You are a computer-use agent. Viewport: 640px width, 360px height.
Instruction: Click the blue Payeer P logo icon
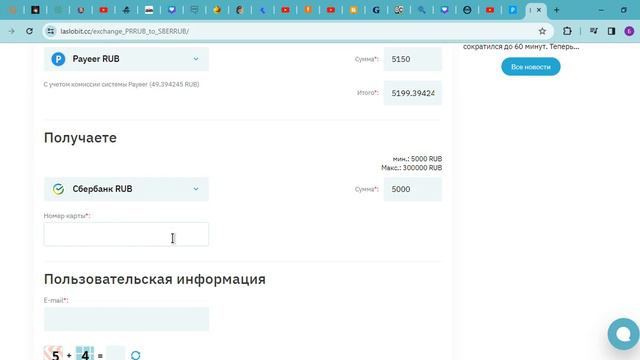pos(58,59)
